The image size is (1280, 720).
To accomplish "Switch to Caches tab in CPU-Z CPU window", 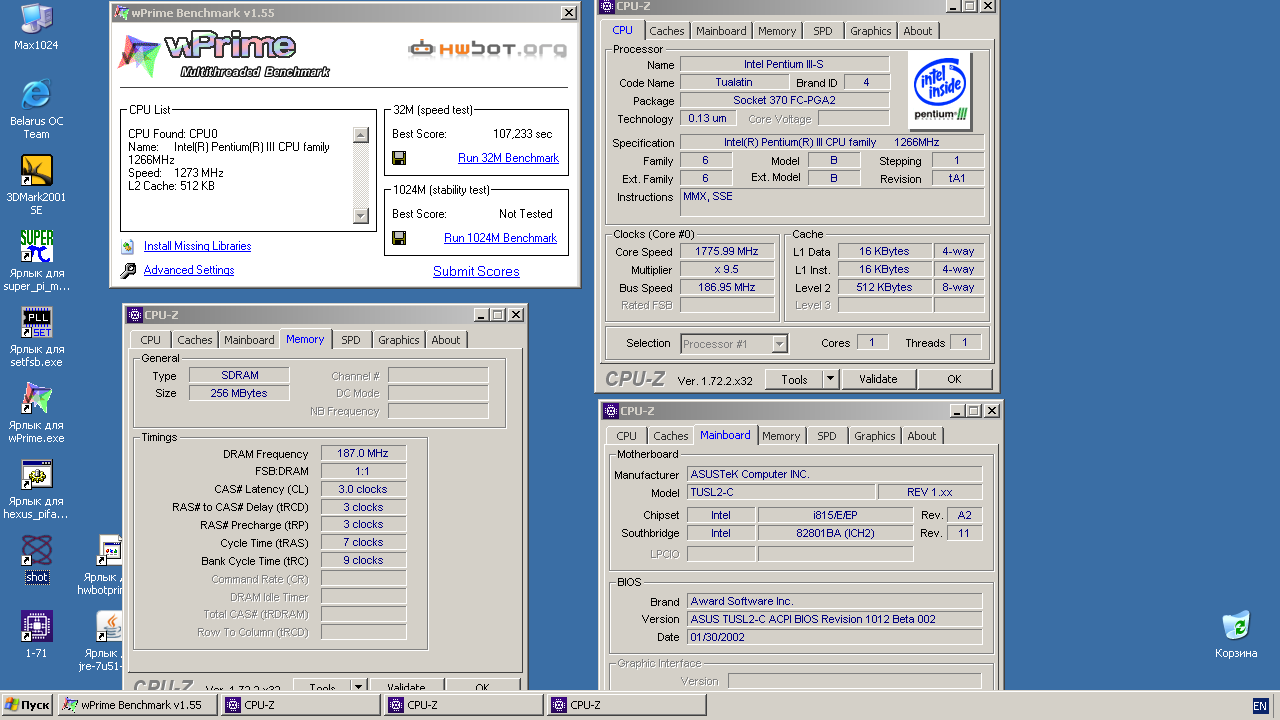I will 667,31.
